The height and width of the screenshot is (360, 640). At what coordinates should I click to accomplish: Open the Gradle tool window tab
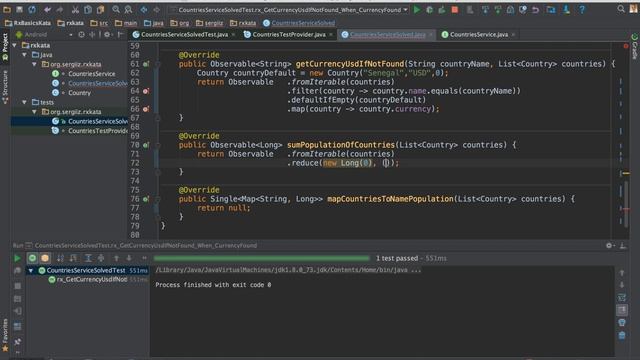tap(635, 46)
